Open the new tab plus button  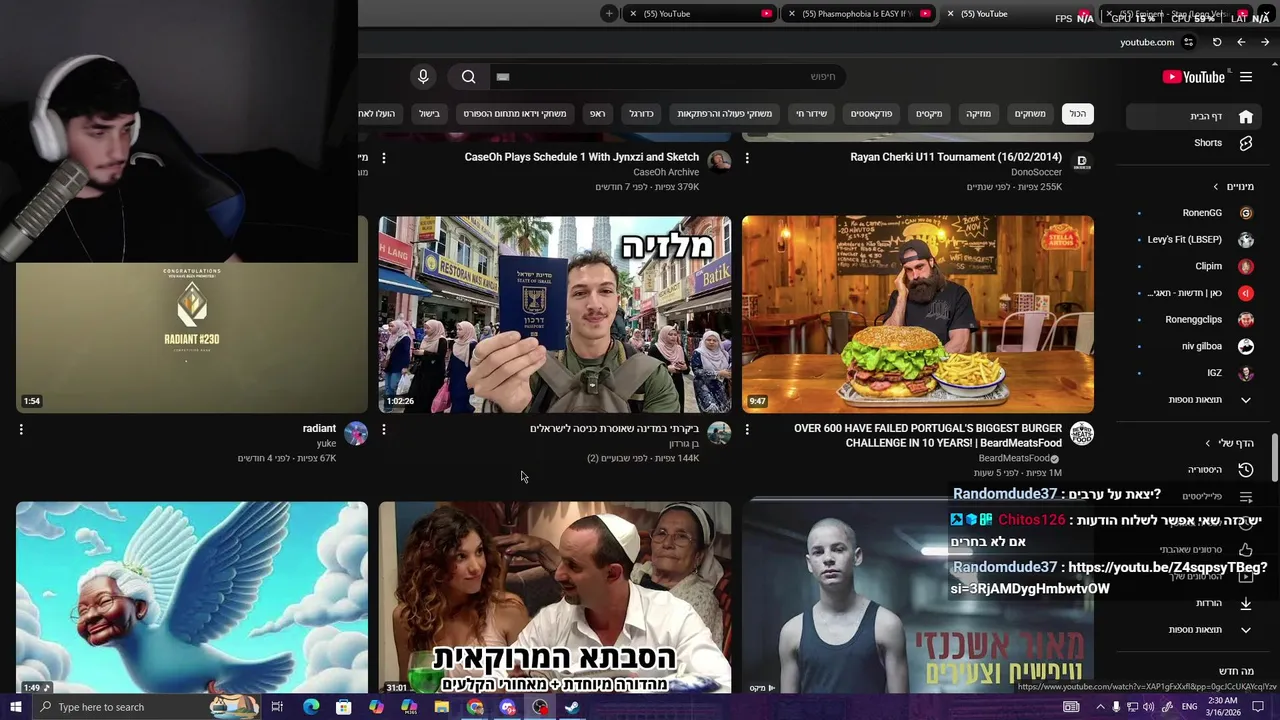click(x=609, y=13)
